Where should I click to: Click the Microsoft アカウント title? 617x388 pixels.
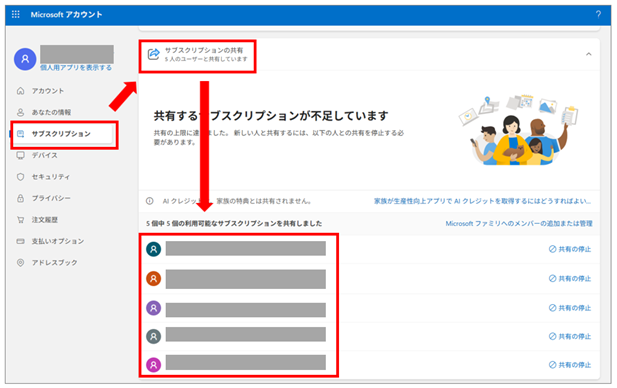(x=67, y=15)
